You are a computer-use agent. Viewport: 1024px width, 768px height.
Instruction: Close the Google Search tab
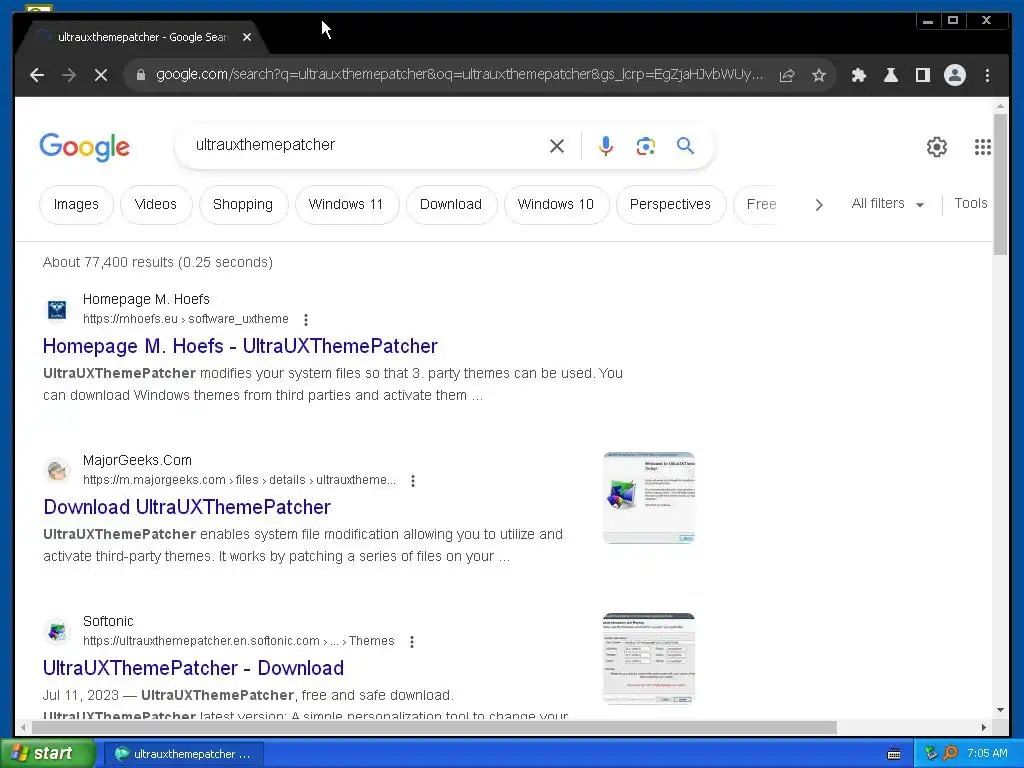[247, 37]
